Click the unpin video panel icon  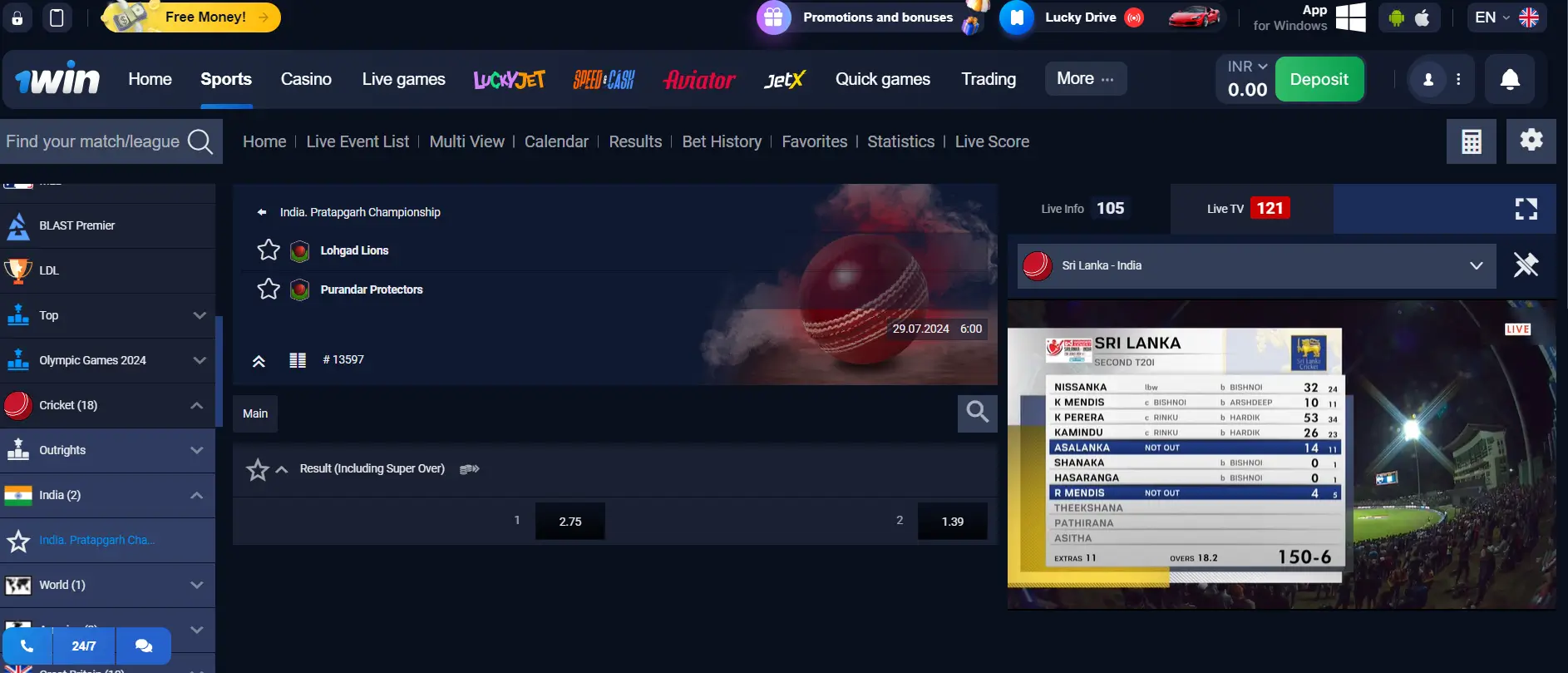pos(1526,265)
